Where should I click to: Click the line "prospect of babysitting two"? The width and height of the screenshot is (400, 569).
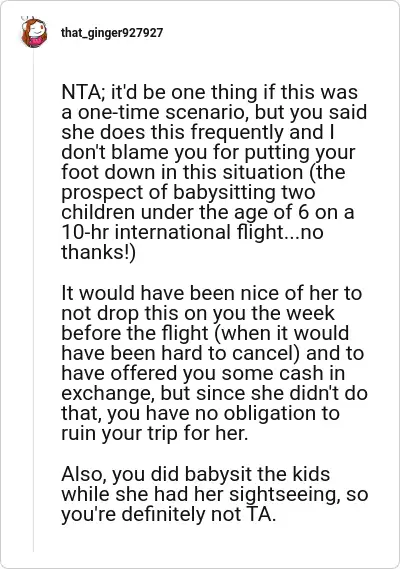click(x=188, y=192)
